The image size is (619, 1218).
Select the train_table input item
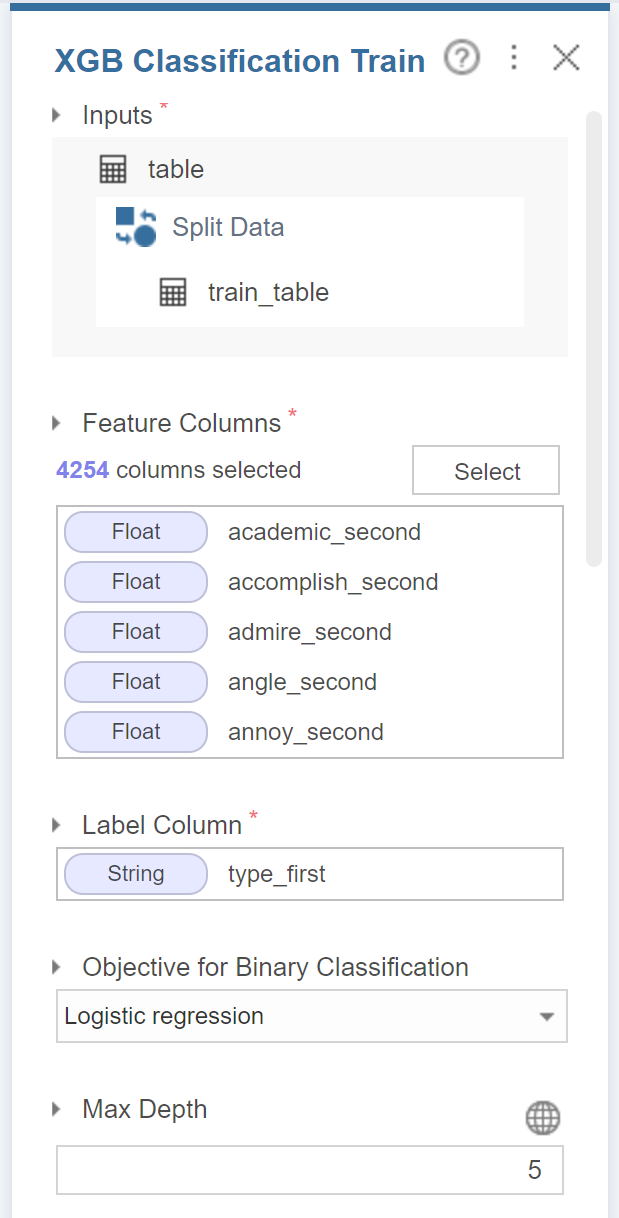click(x=268, y=292)
